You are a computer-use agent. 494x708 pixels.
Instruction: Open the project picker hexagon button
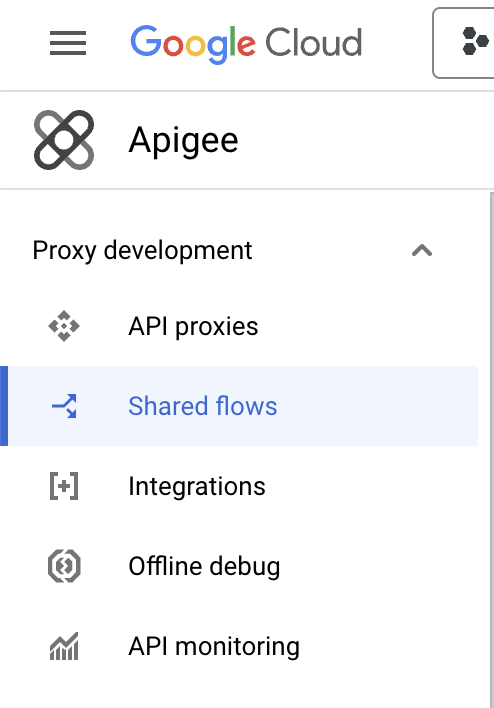click(x=463, y=43)
